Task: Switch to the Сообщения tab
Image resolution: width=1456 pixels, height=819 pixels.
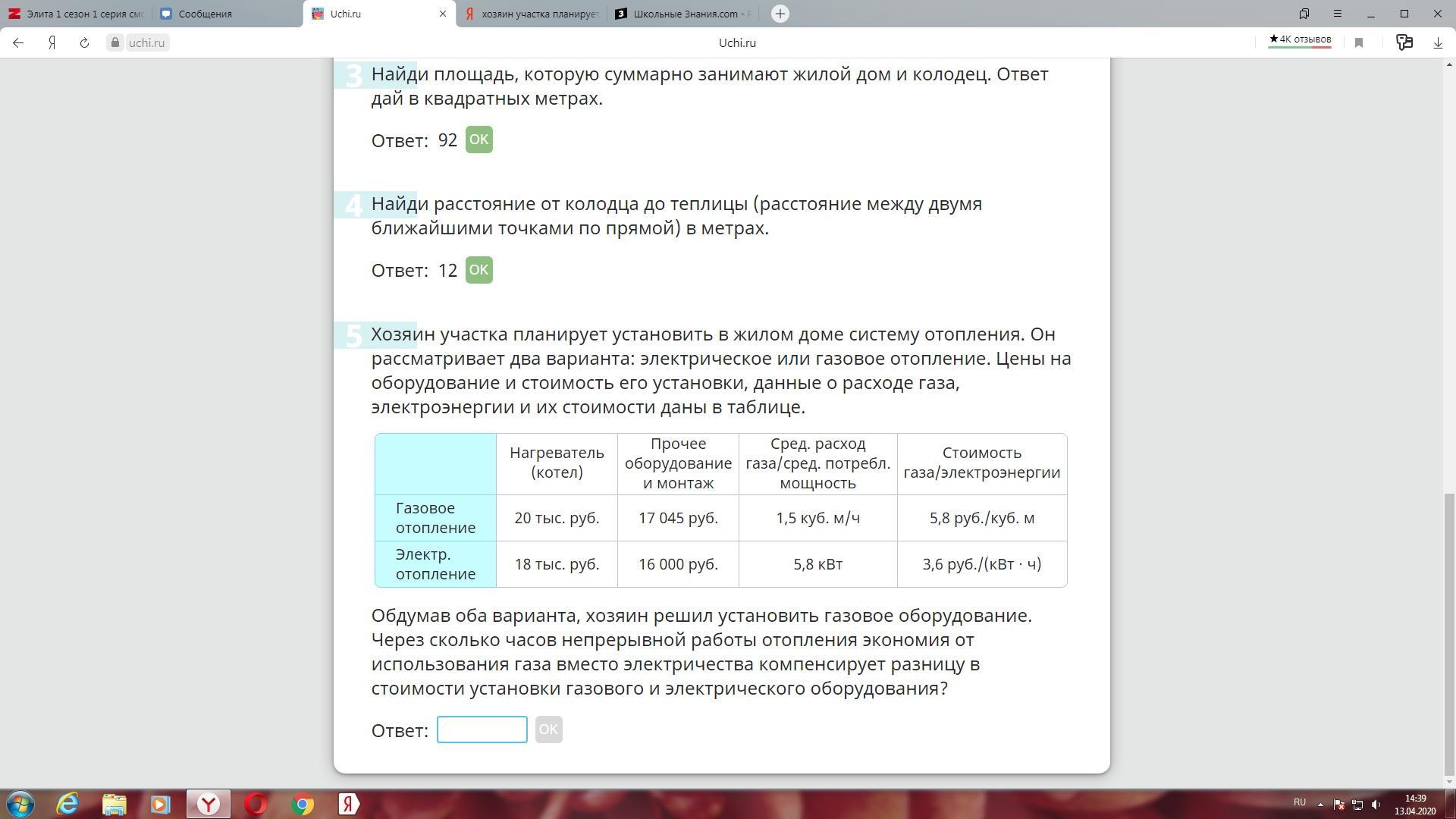Action: click(x=205, y=14)
